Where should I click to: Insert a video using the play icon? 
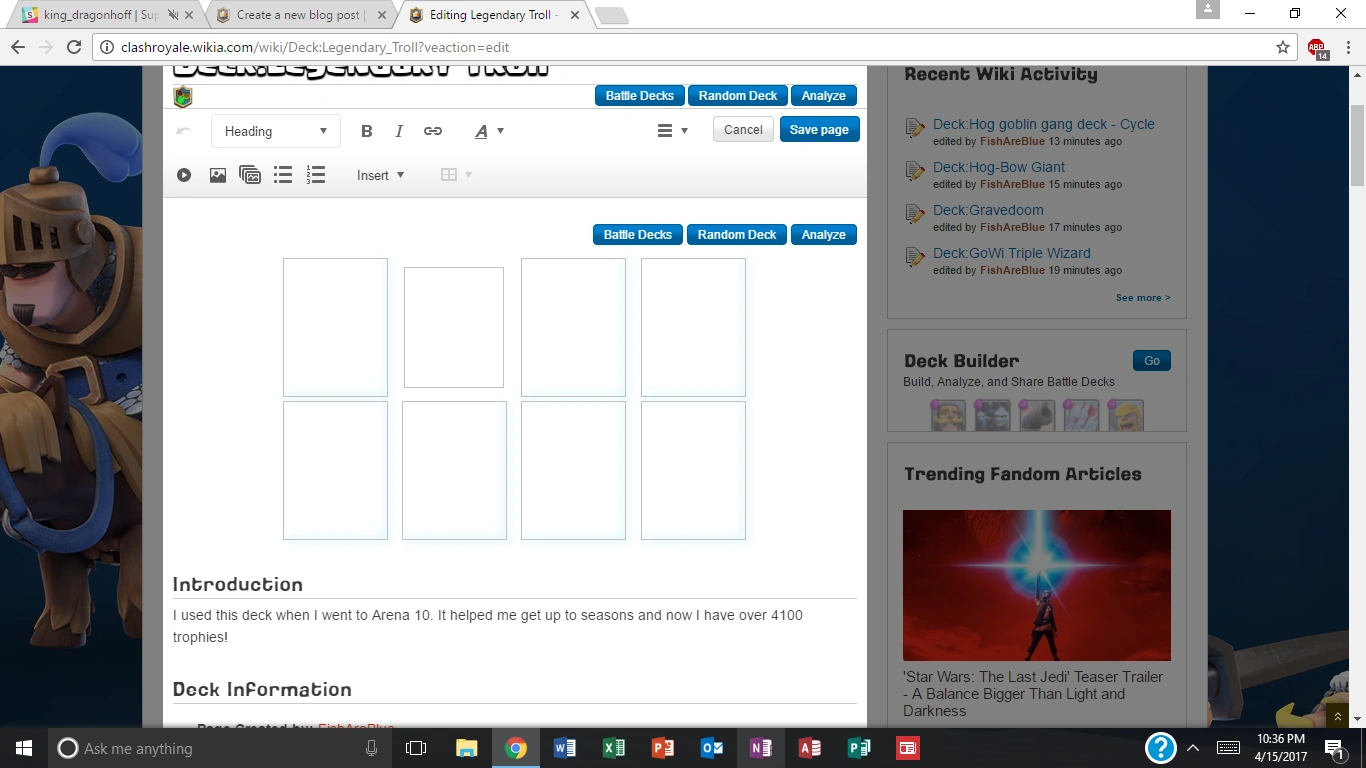184,175
